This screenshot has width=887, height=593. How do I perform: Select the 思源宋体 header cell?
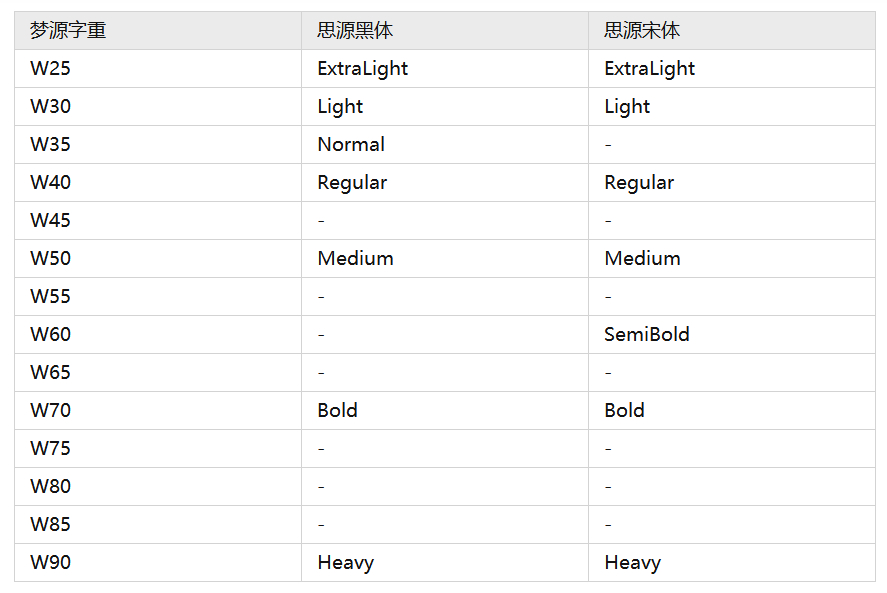pos(642,31)
